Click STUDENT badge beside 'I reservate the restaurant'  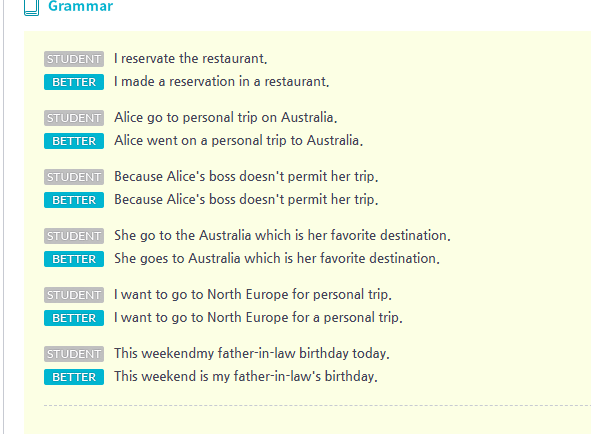(74, 59)
